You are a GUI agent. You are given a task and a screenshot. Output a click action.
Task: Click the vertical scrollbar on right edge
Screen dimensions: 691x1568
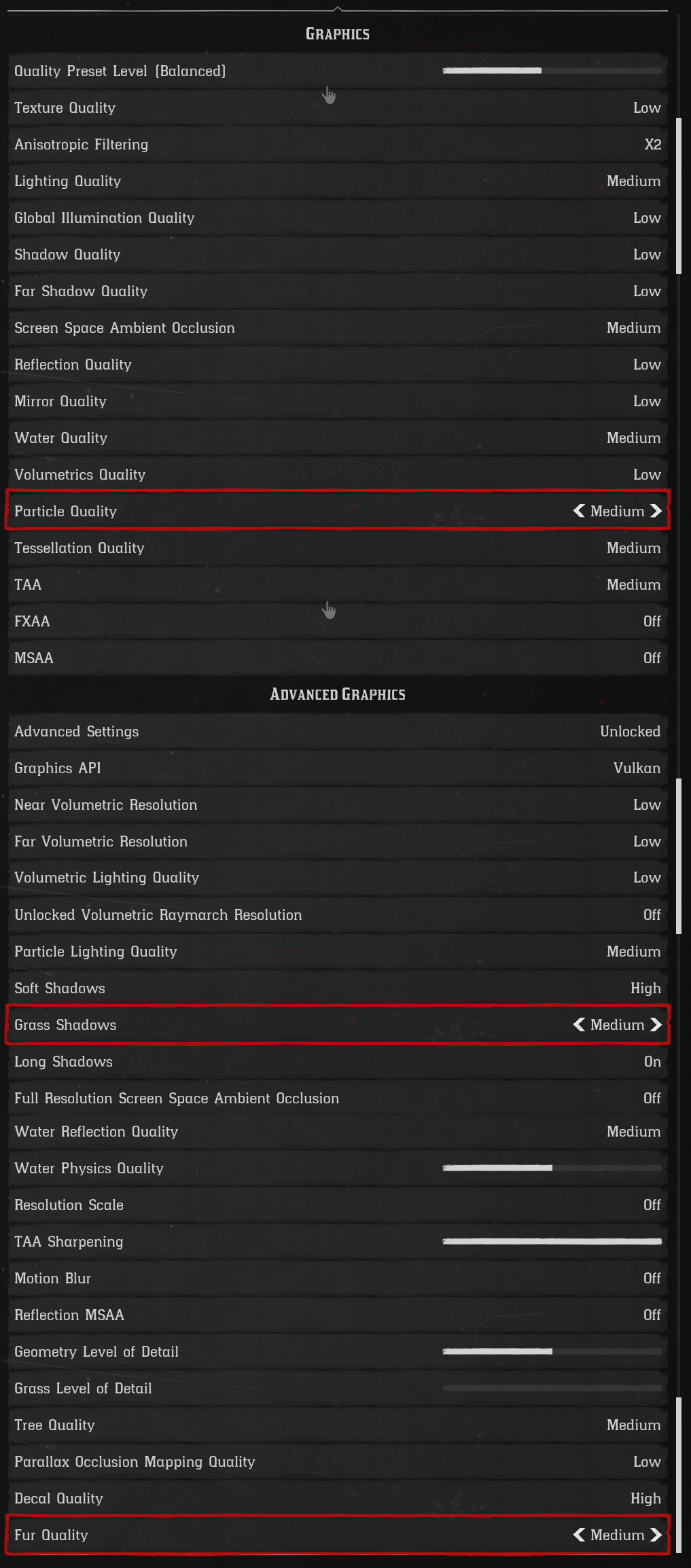coord(679,196)
